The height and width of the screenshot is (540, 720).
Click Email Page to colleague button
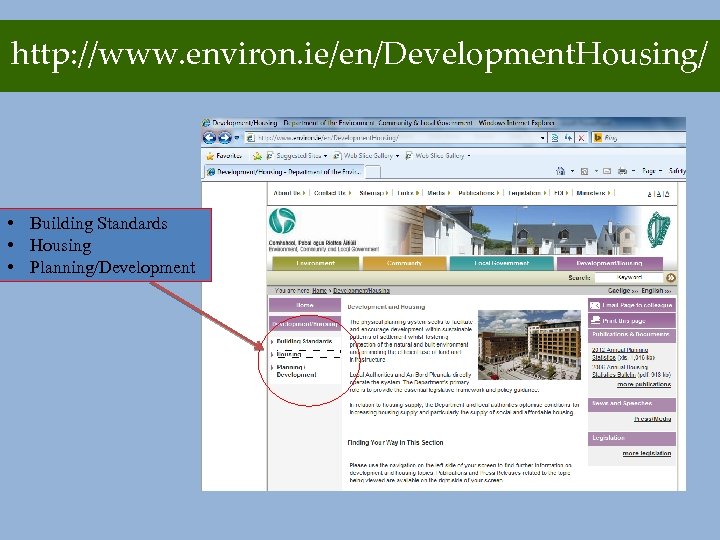point(632,305)
